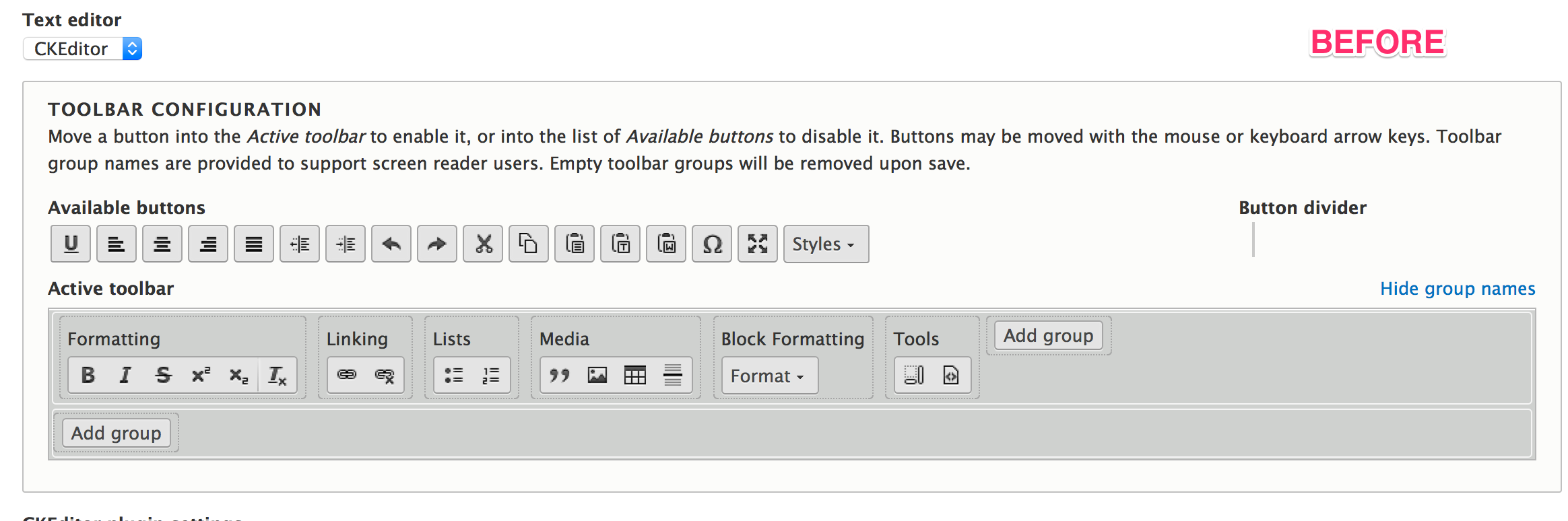The width and height of the screenshot is (1568, 521).
Task: Click the Insert Image icon under Media
Action: click(x=598, y=375)
